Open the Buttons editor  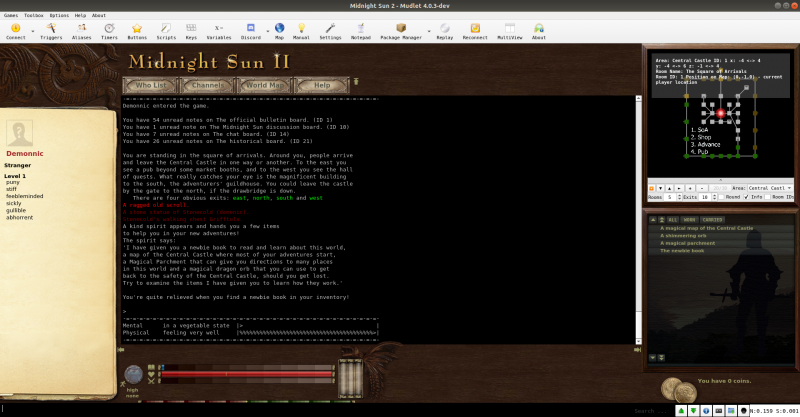click(x=137, y=31)
